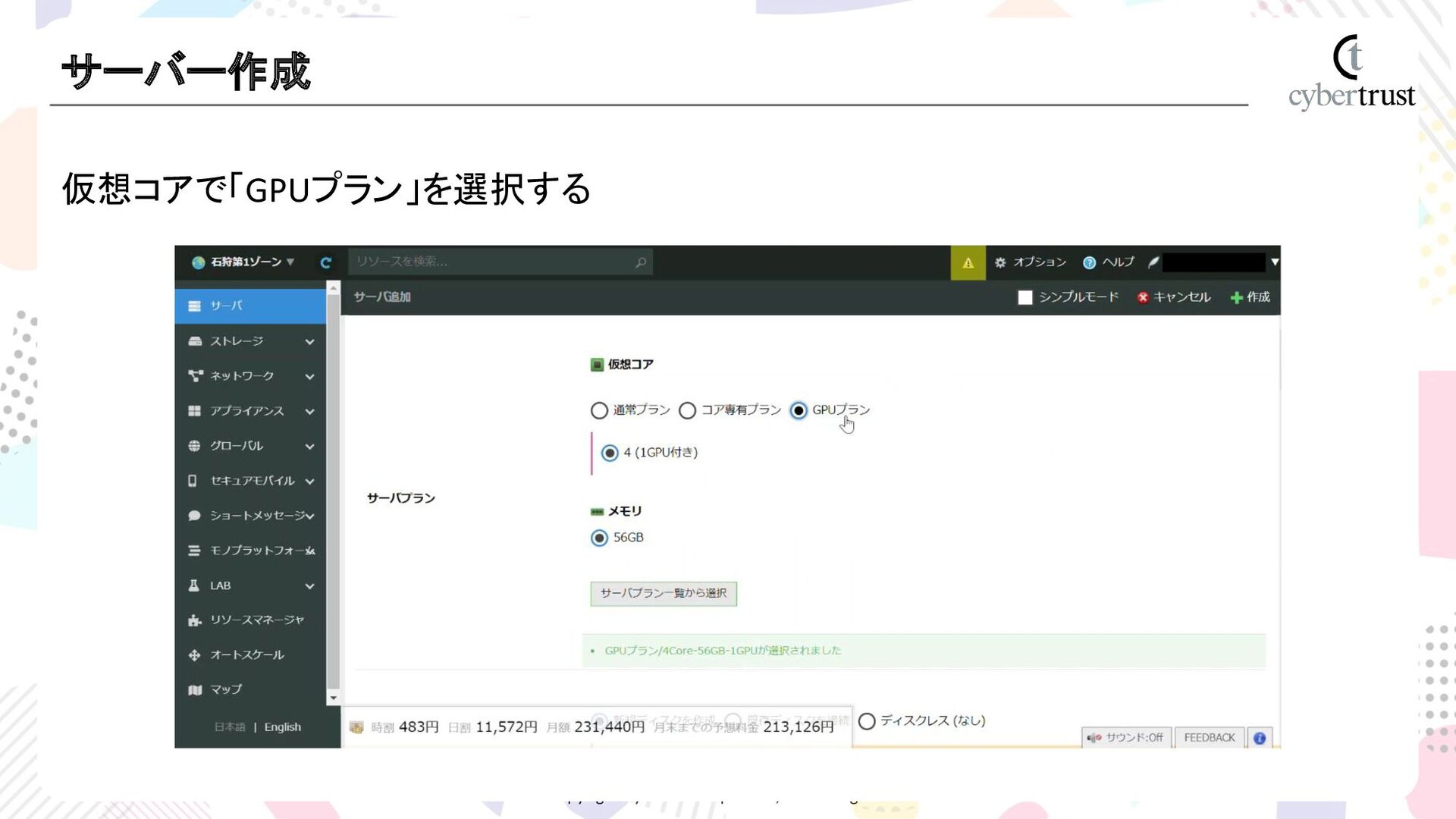Select the ディスクレス (なし) radio button
Viewport: 1456px width, 819px height.
867,721
